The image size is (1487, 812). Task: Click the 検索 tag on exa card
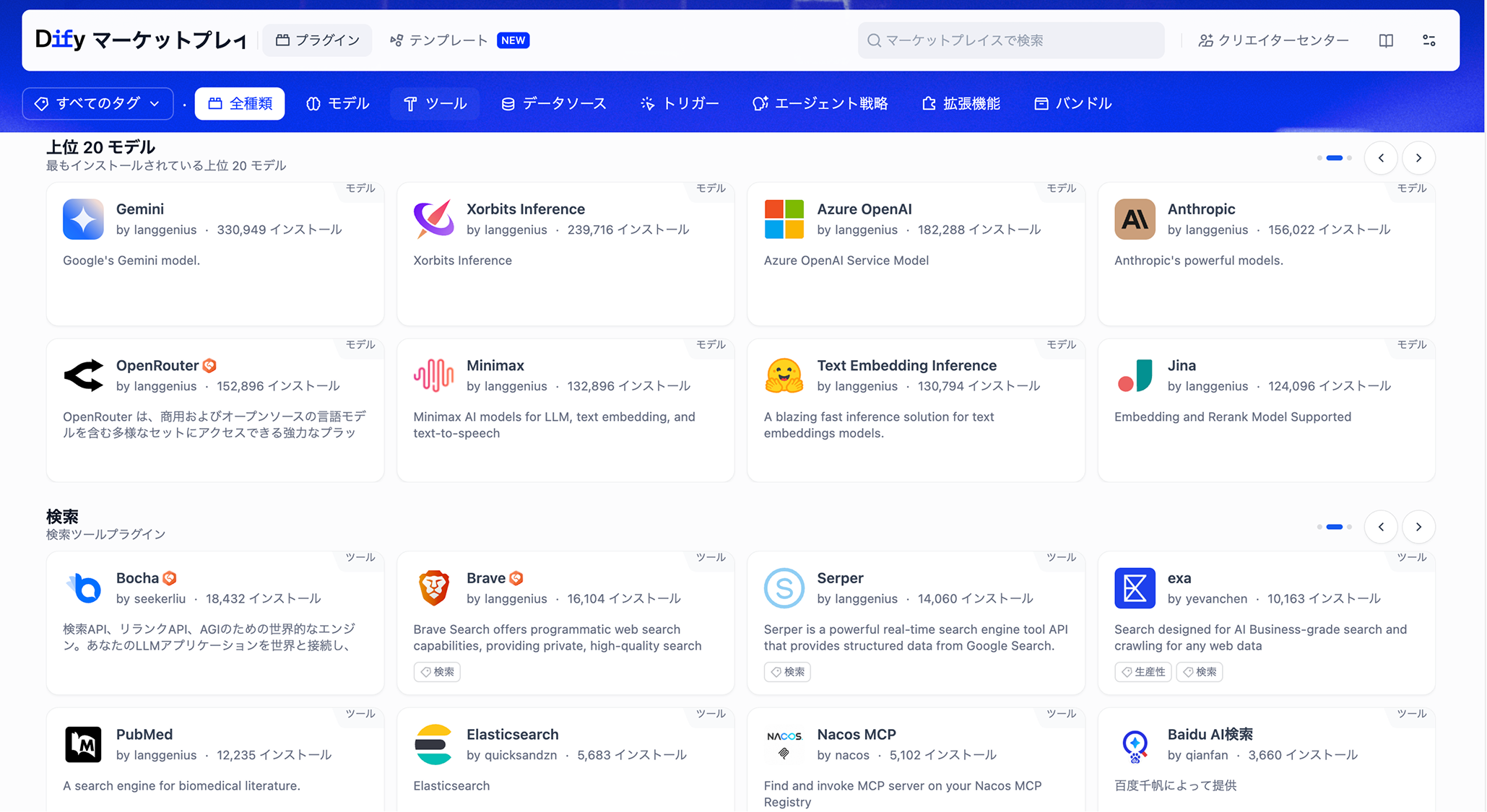pyautogui.click(x=1200, y=672)
